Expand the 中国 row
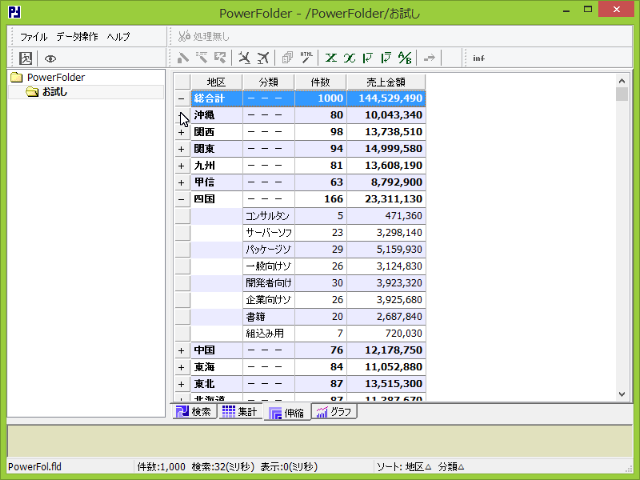Image resolution: width=640 pixels, height=480 pixels. coord(181,350)
